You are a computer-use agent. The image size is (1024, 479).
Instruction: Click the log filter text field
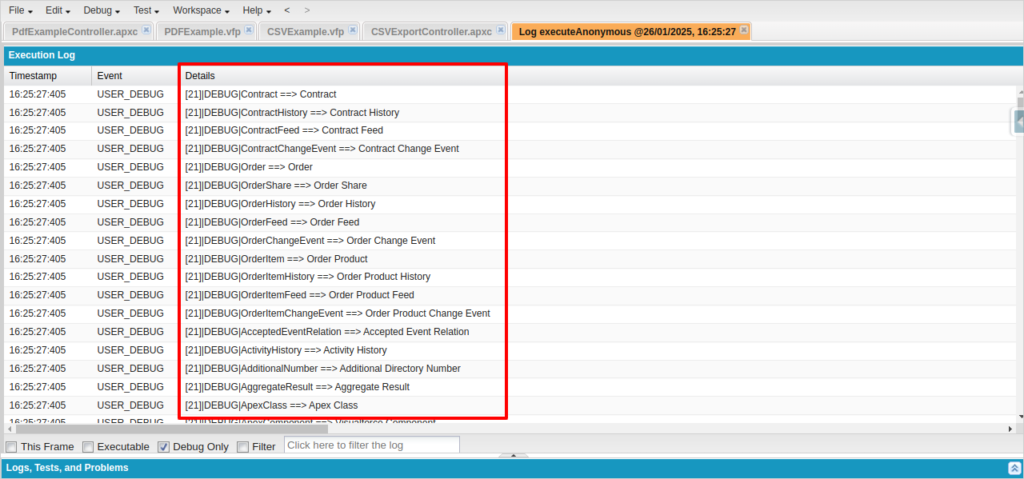click(x=372, y=446)
